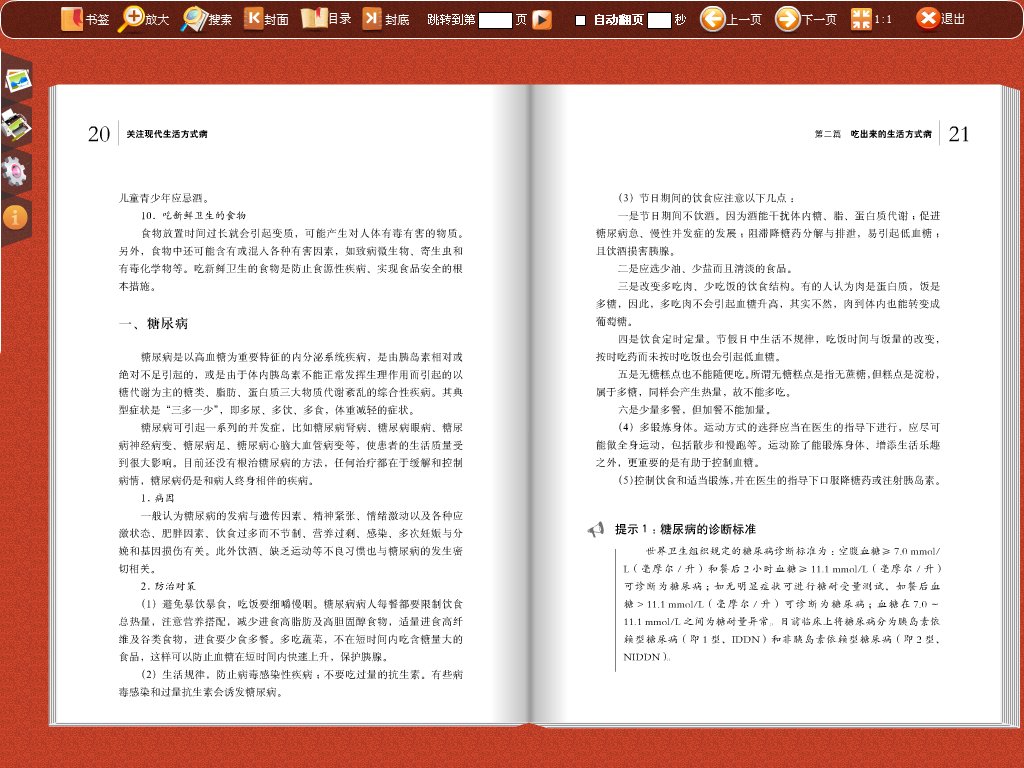Jump to the 封底 back cover

386,19
